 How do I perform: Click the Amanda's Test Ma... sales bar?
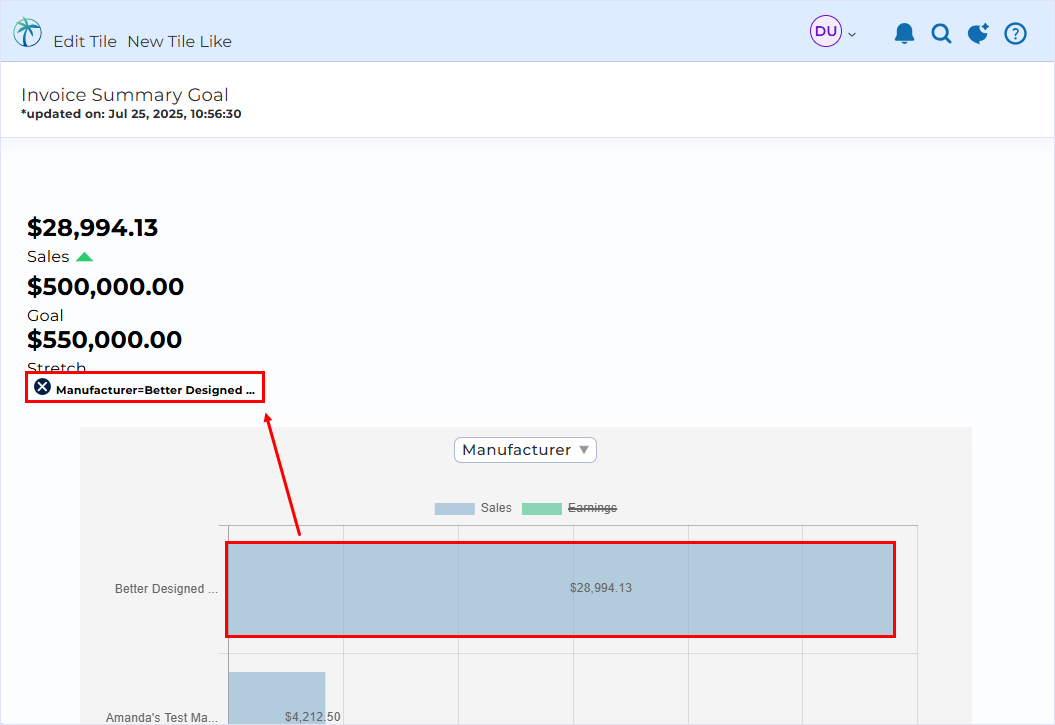point(277,697)
